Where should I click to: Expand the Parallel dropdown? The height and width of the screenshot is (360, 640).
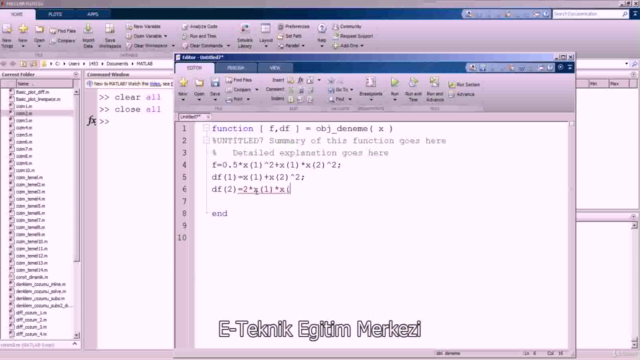(x=303, y=46)
